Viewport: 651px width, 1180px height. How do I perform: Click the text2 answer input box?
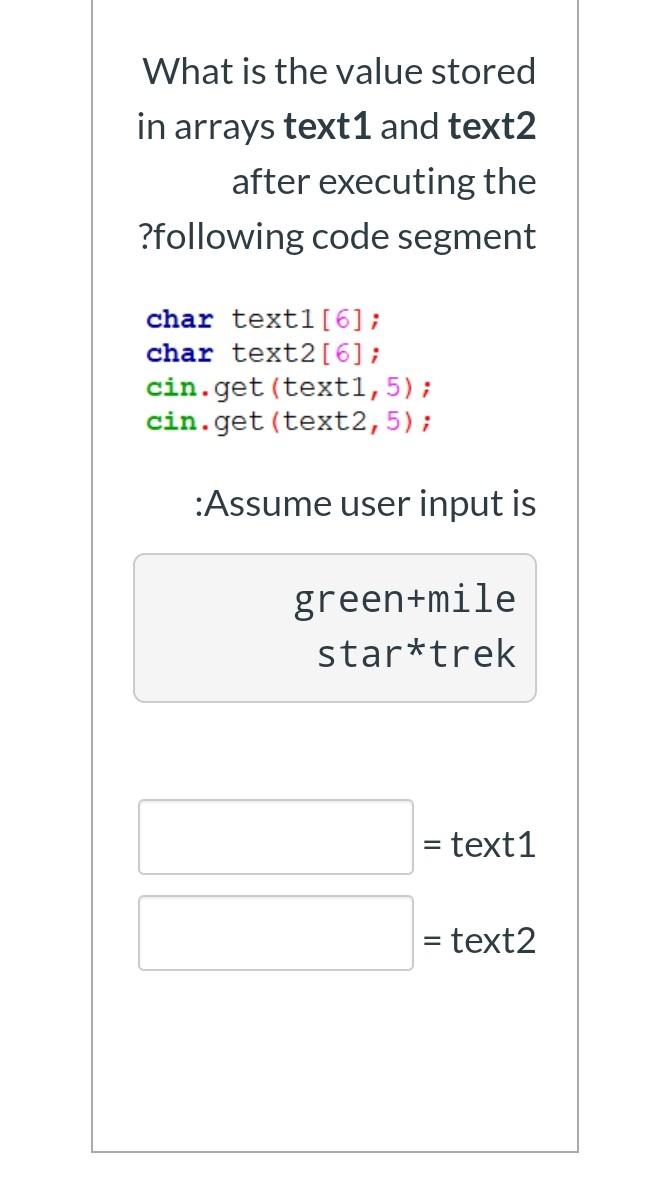pyautogui.click(x=275, y=932)
